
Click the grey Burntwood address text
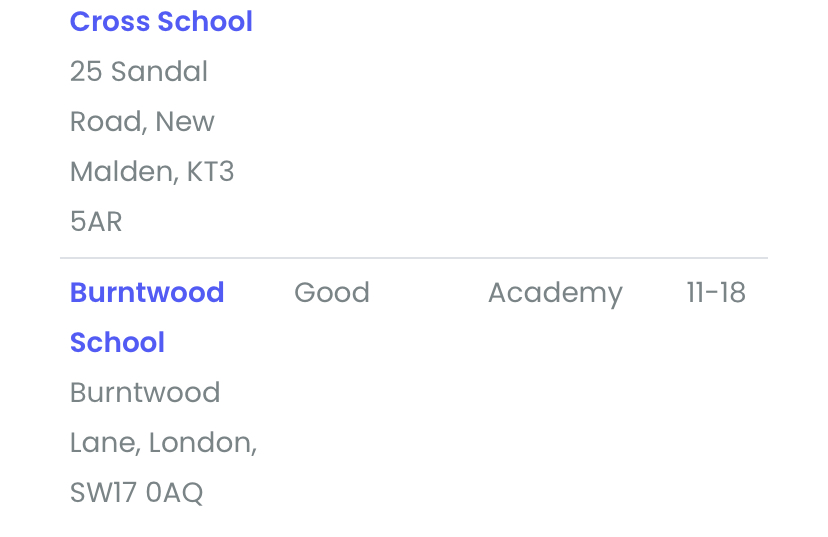145,393
